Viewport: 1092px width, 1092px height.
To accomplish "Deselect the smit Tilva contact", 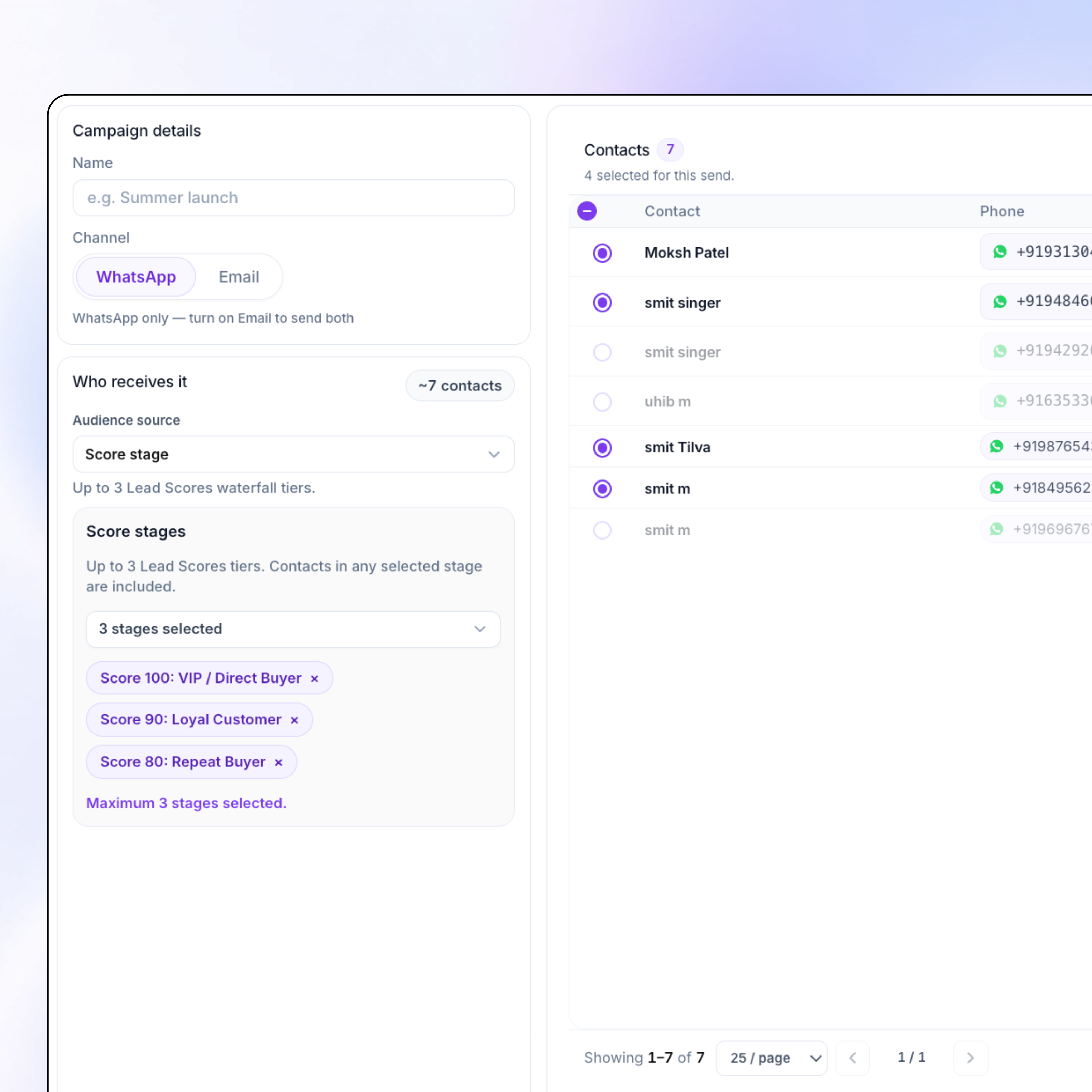I will point(602,448).
